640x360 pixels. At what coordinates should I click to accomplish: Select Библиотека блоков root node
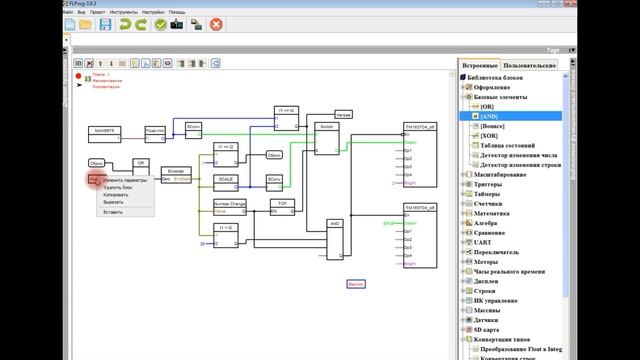pos(495,78)
